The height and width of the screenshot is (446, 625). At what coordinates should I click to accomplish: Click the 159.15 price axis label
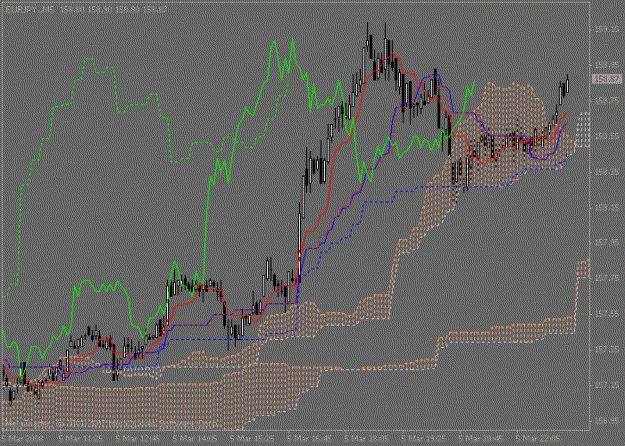pyautogui.click(x=607, y=29)
